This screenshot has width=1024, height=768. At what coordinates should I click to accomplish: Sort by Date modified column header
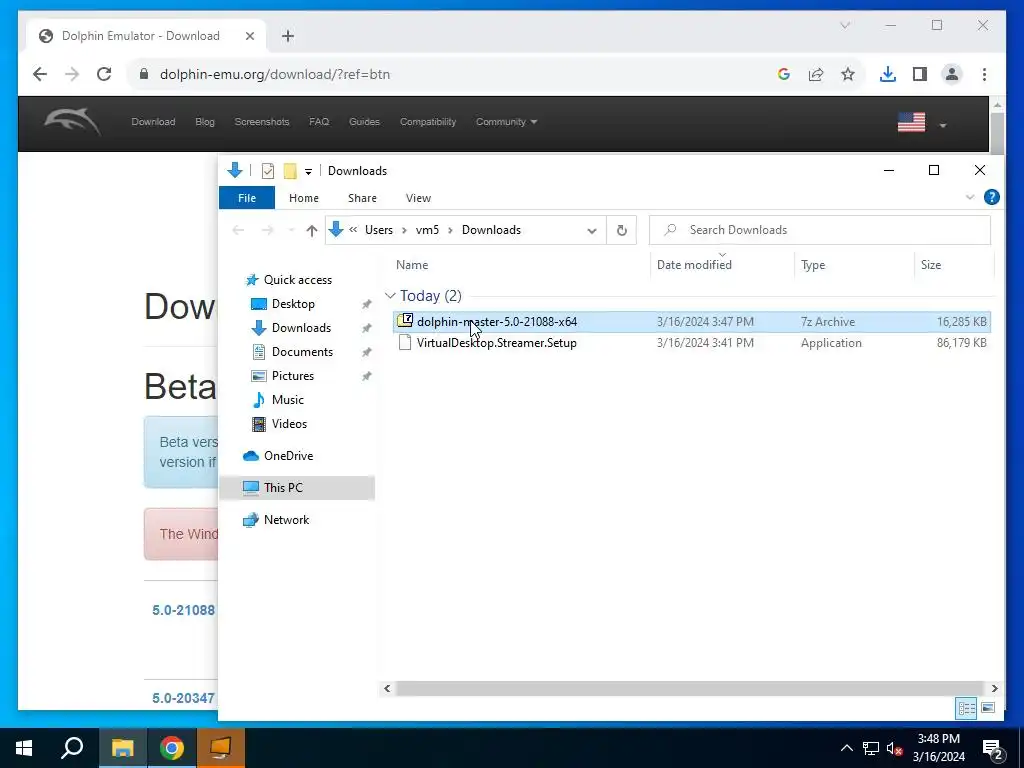pos(694,264)
